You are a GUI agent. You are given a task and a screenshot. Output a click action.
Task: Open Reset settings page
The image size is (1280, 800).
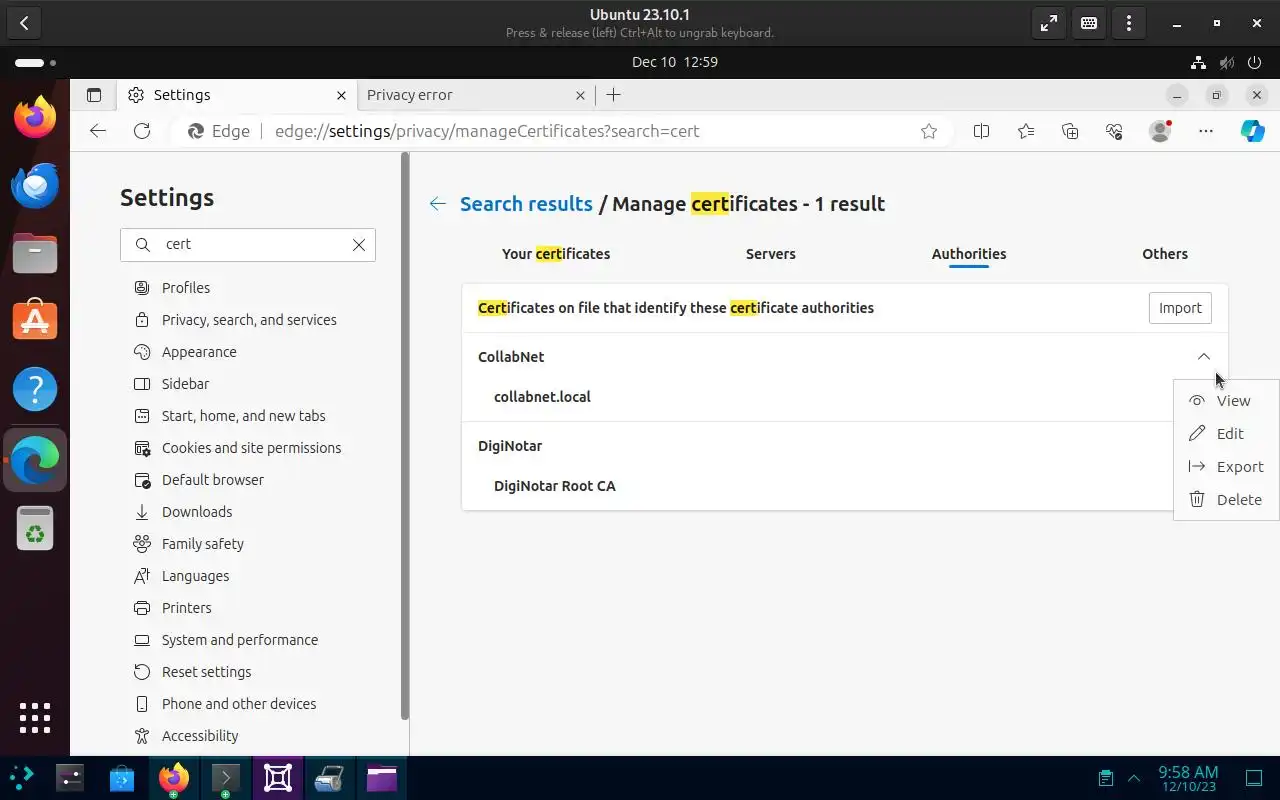point(206,672)
